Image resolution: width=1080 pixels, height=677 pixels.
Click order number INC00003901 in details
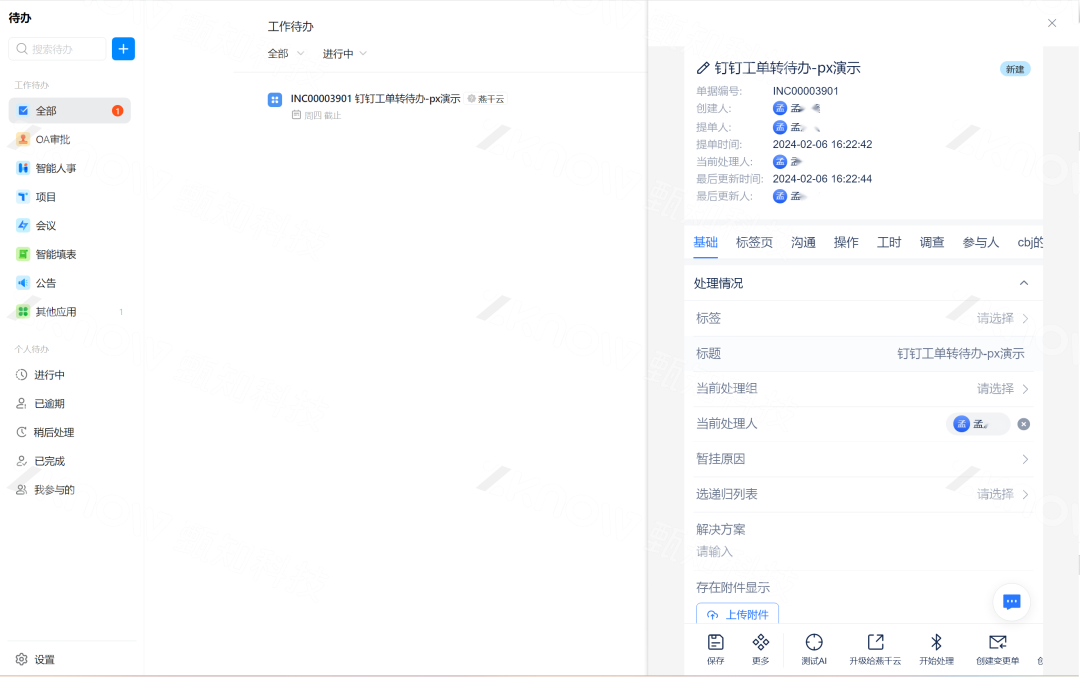coord(805,91)
